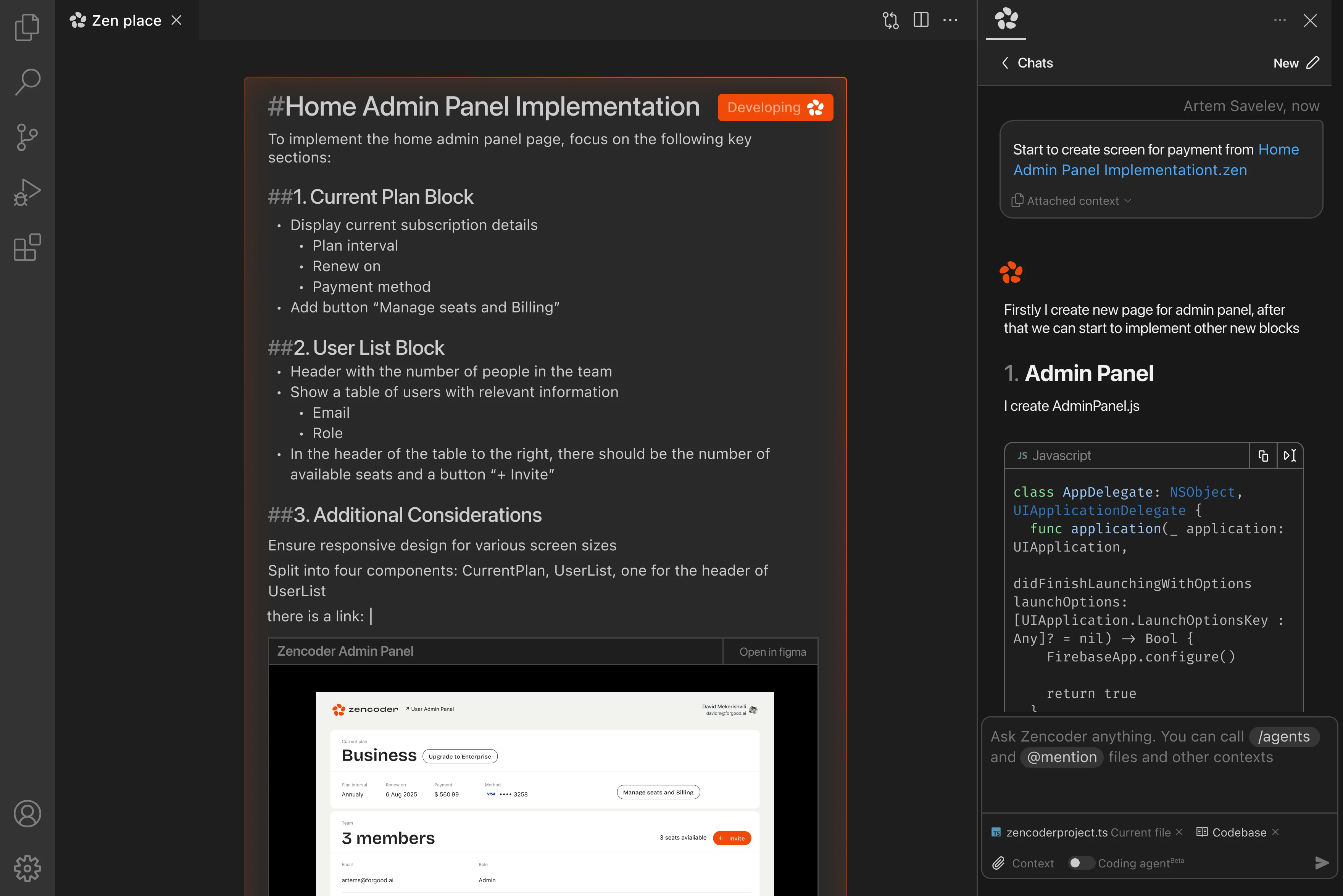
Task: Copy the Javascript code block
Action: click(1263, 455)
